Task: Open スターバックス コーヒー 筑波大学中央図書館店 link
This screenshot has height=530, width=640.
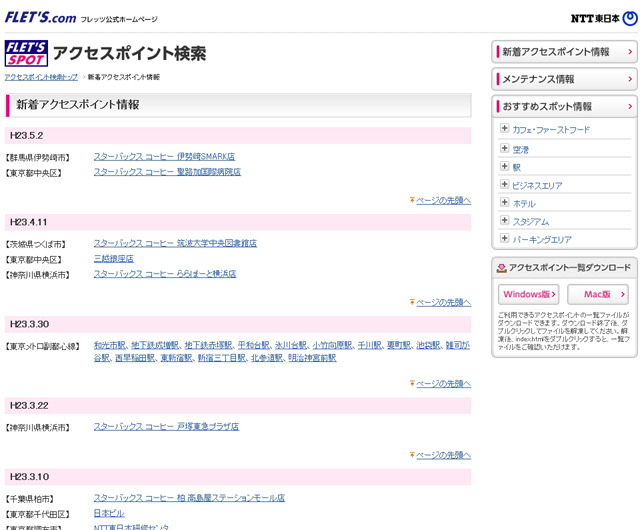Action: coord(176,243)
